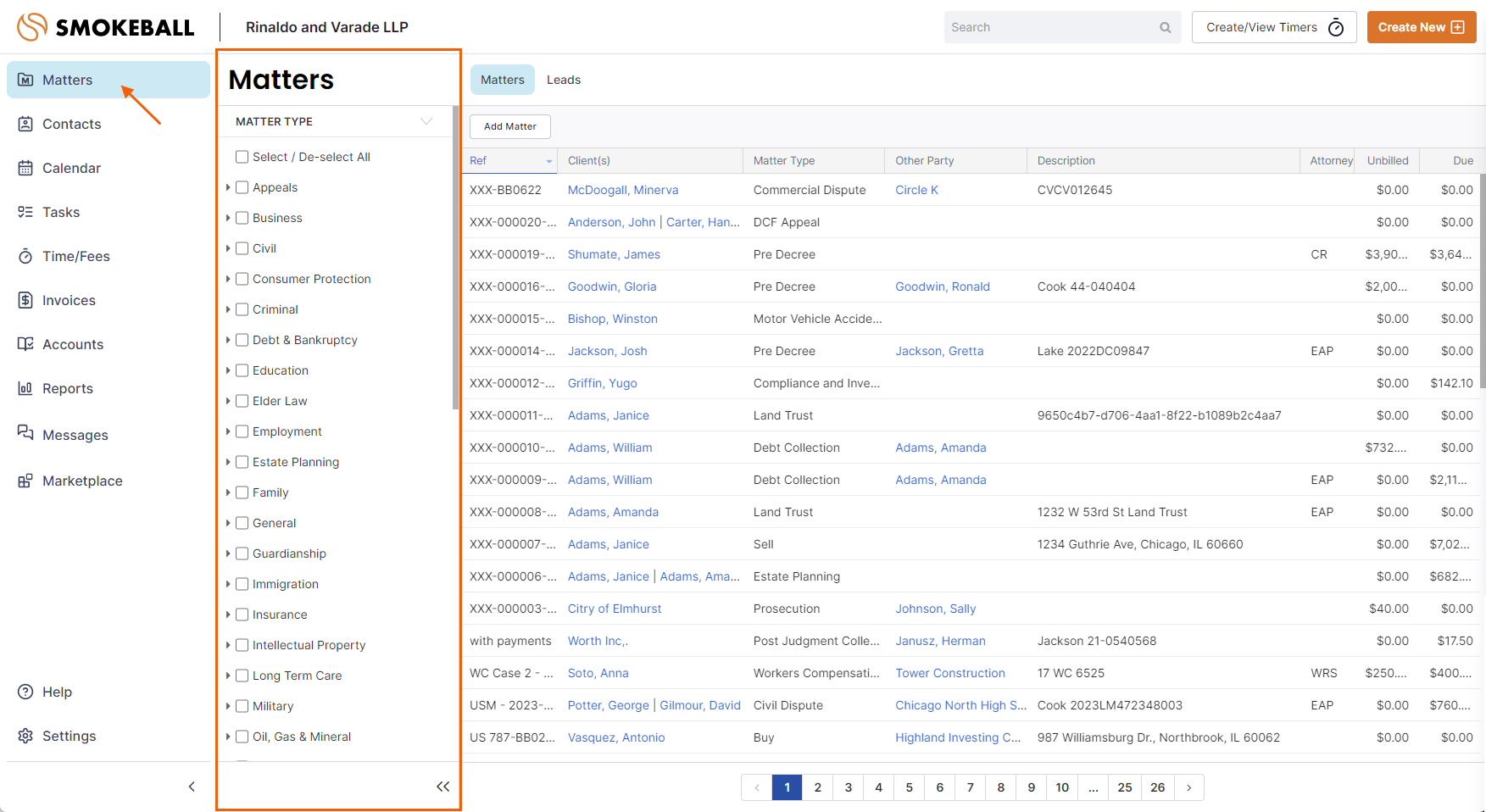Go to the previous page with the arrow
Screen dimensions: 1486x812
click(757, 787)
